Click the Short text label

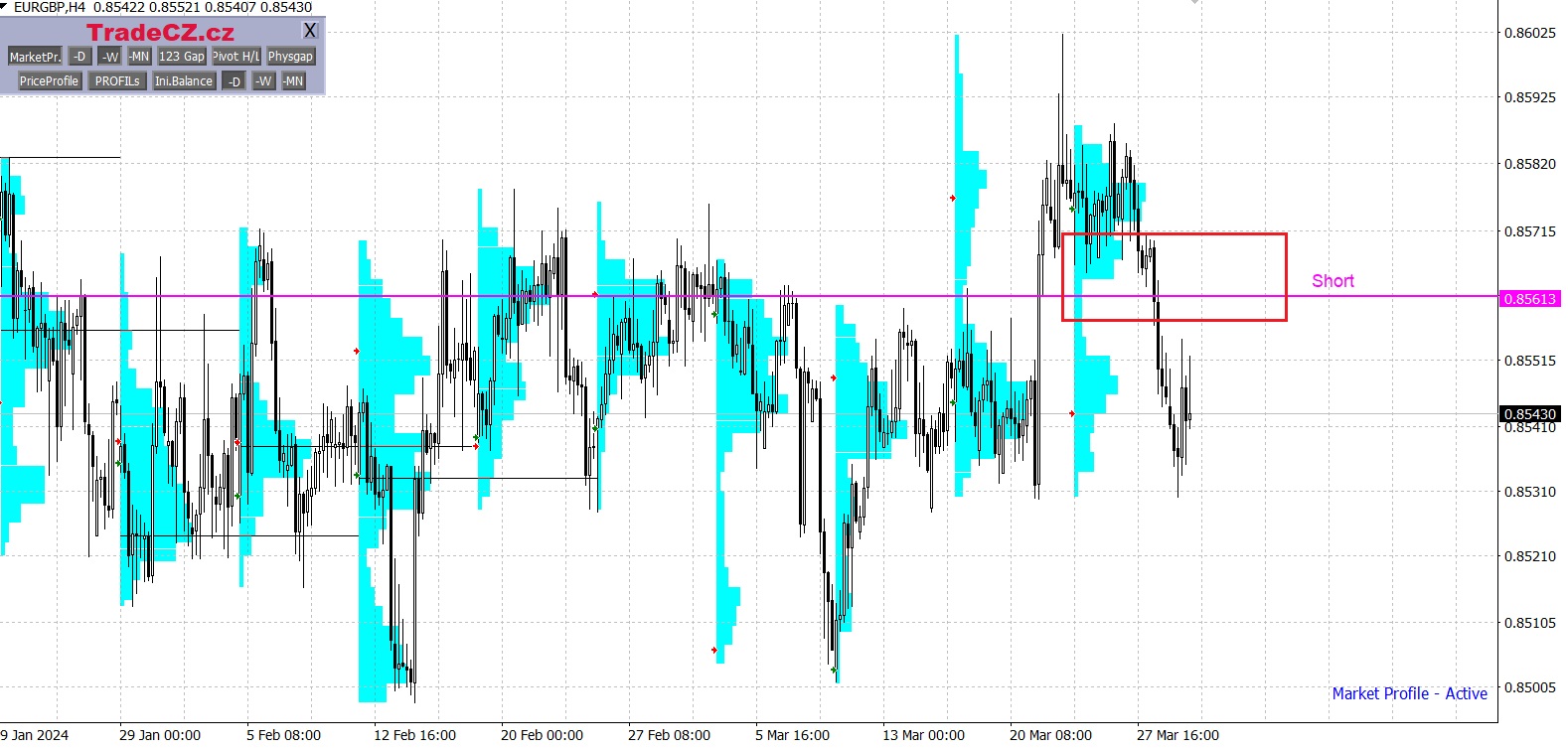point(1333,281)
